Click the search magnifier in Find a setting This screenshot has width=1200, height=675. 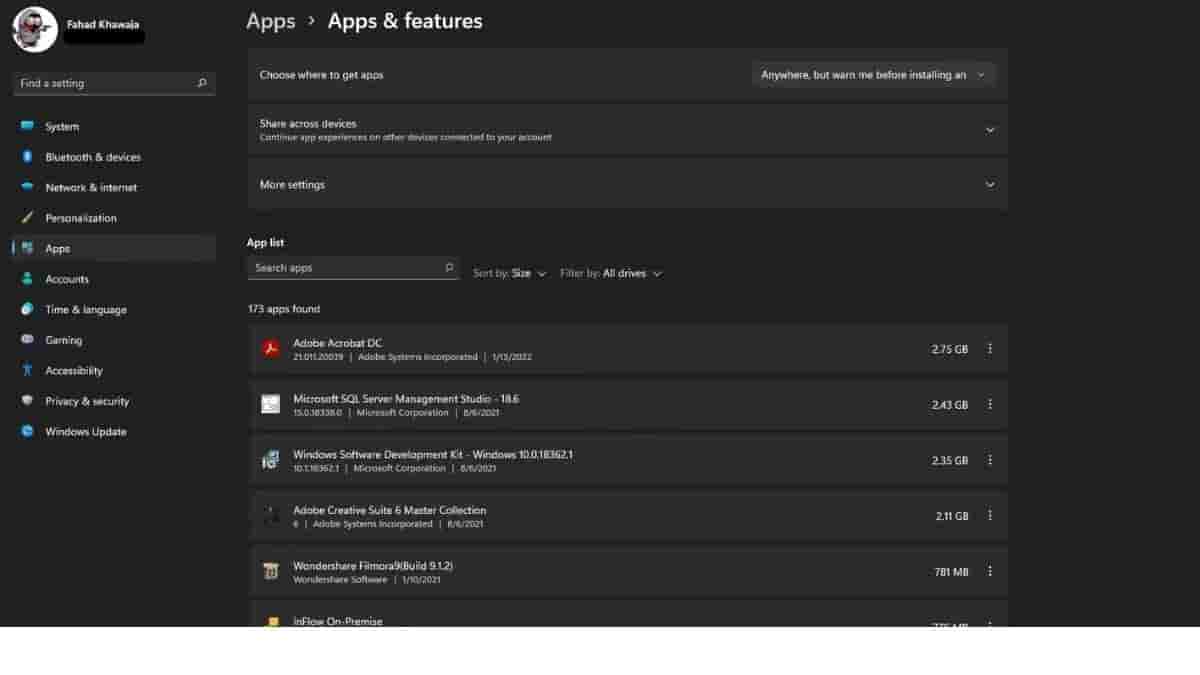click(x=202, y=84)
